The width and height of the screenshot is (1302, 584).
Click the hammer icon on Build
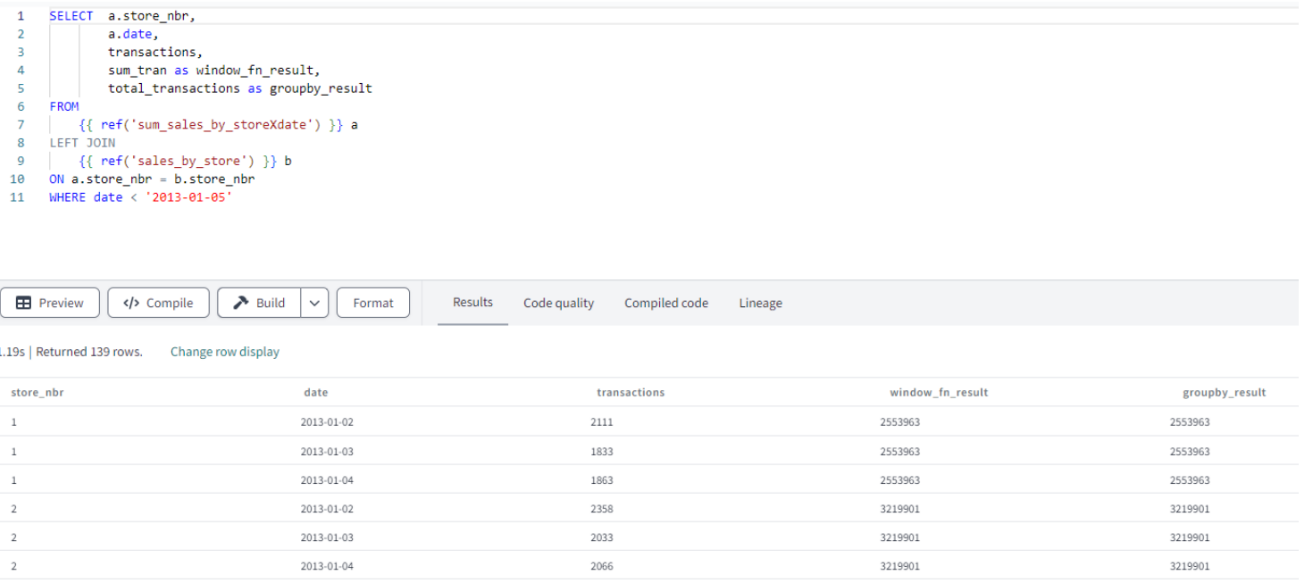[x=241, y=303]
